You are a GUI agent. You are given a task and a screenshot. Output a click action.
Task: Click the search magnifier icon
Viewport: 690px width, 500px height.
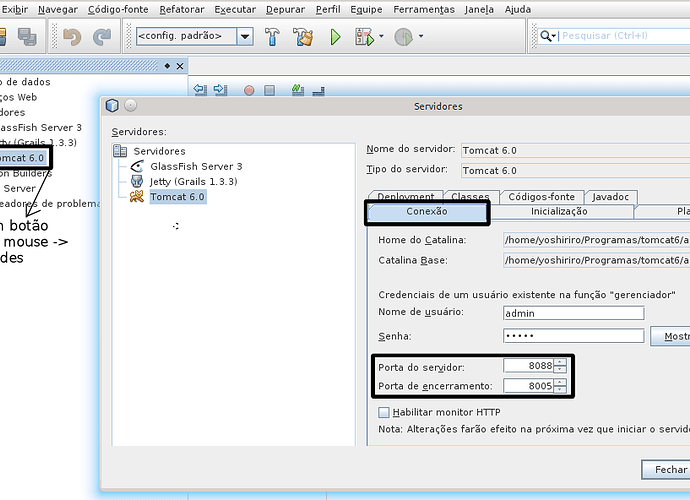click(x=546, y=36)
